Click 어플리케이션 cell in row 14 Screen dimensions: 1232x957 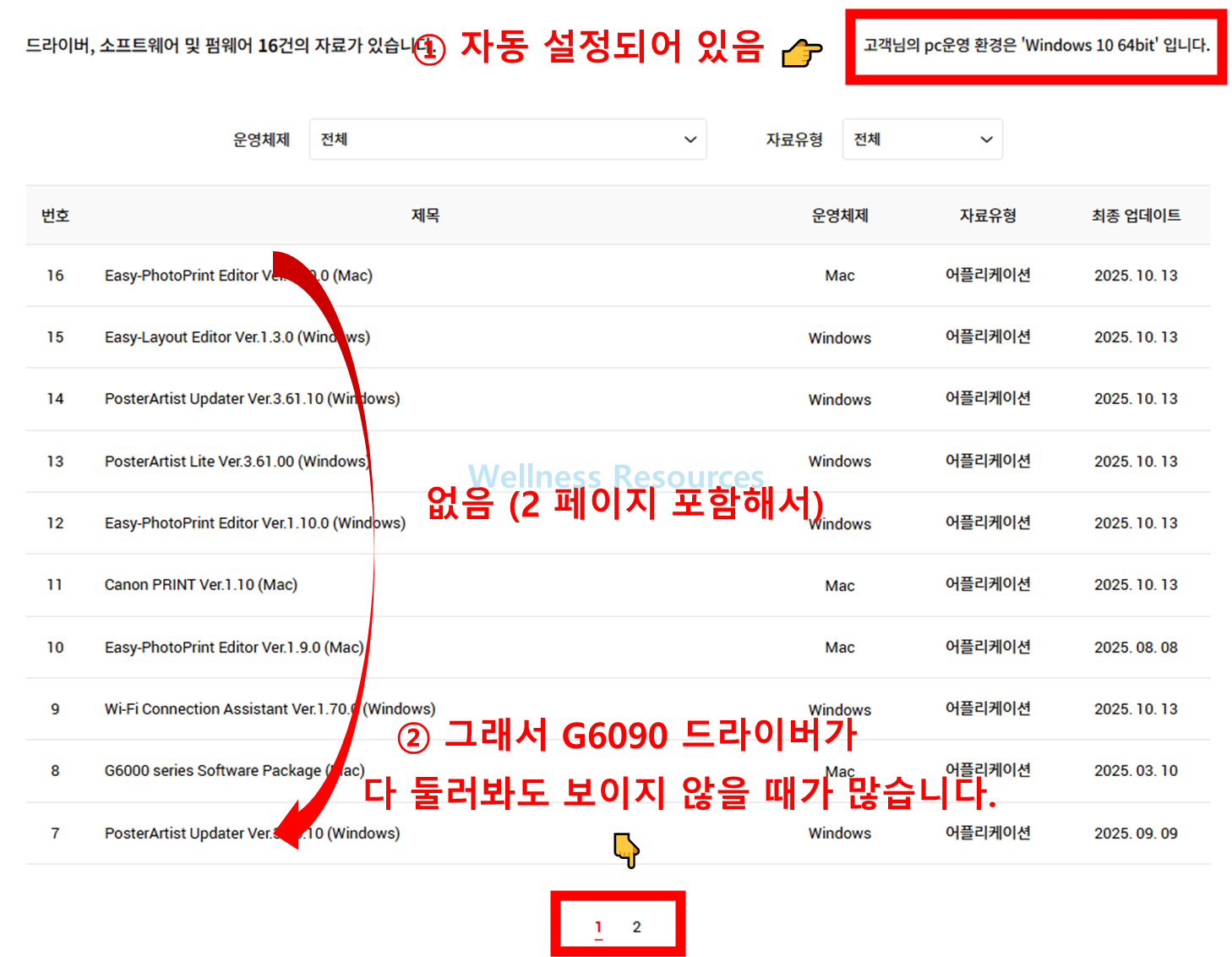pyautogui.click(x=988, y=398)
